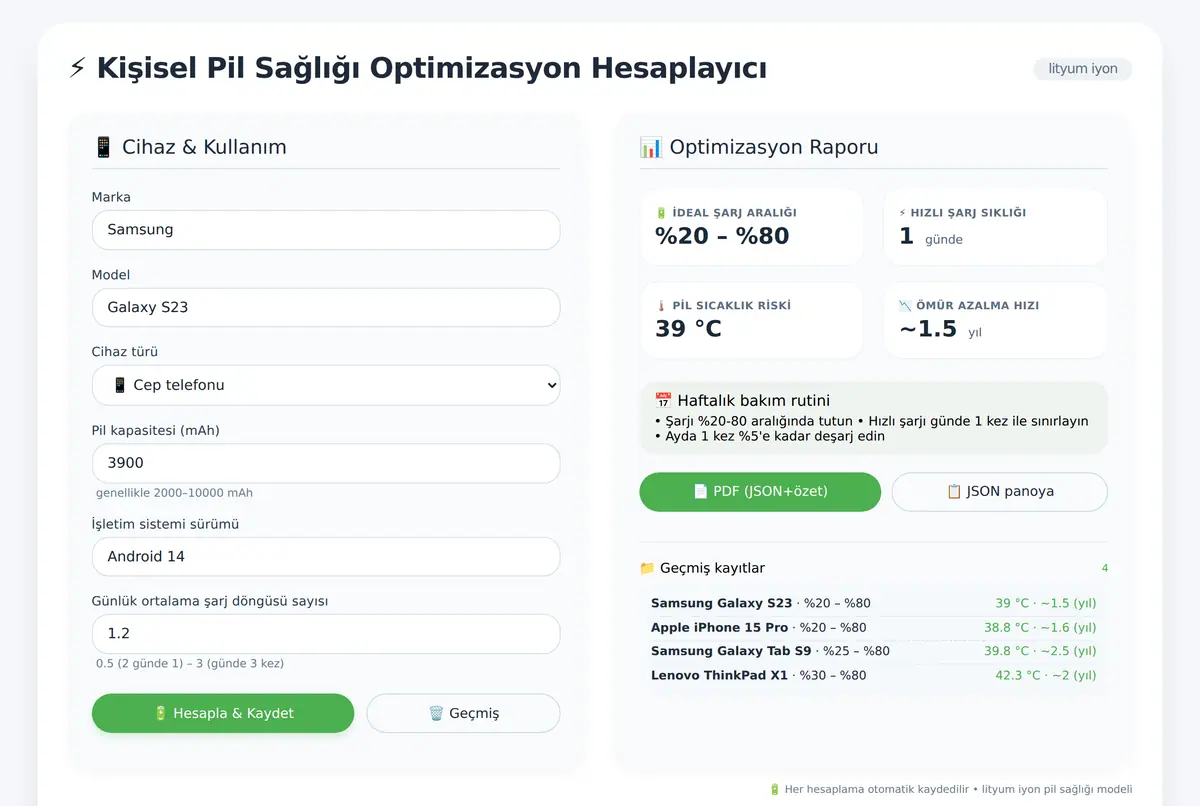
Task: Click the daily charge cycle field showing 1.2
Action: click(x=326, y=634)
